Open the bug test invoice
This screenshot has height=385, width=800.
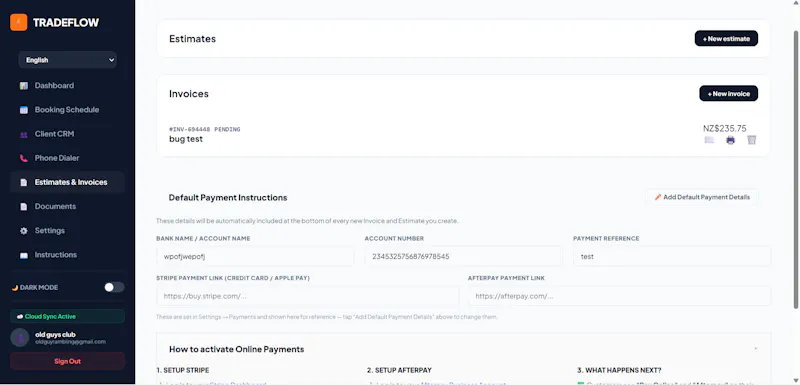[x=186, y=139]
